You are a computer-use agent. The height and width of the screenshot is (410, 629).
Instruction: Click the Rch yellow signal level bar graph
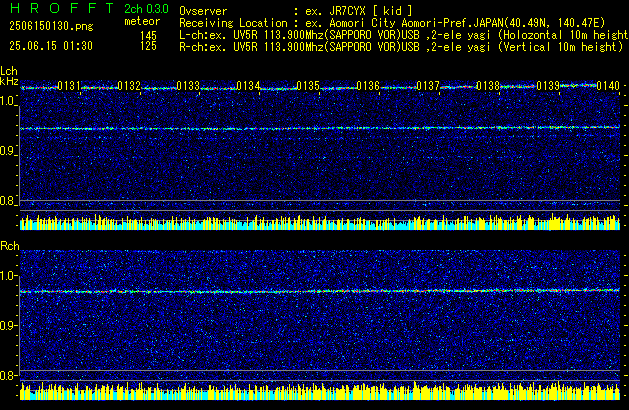[320, 392]
